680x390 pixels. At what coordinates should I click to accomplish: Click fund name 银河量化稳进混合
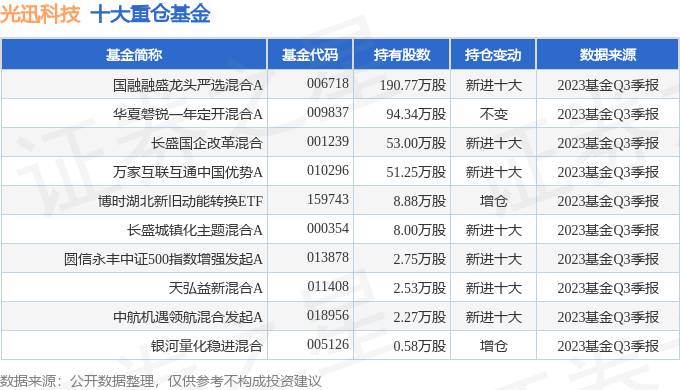pyautogui.click(x=207, y=346)
